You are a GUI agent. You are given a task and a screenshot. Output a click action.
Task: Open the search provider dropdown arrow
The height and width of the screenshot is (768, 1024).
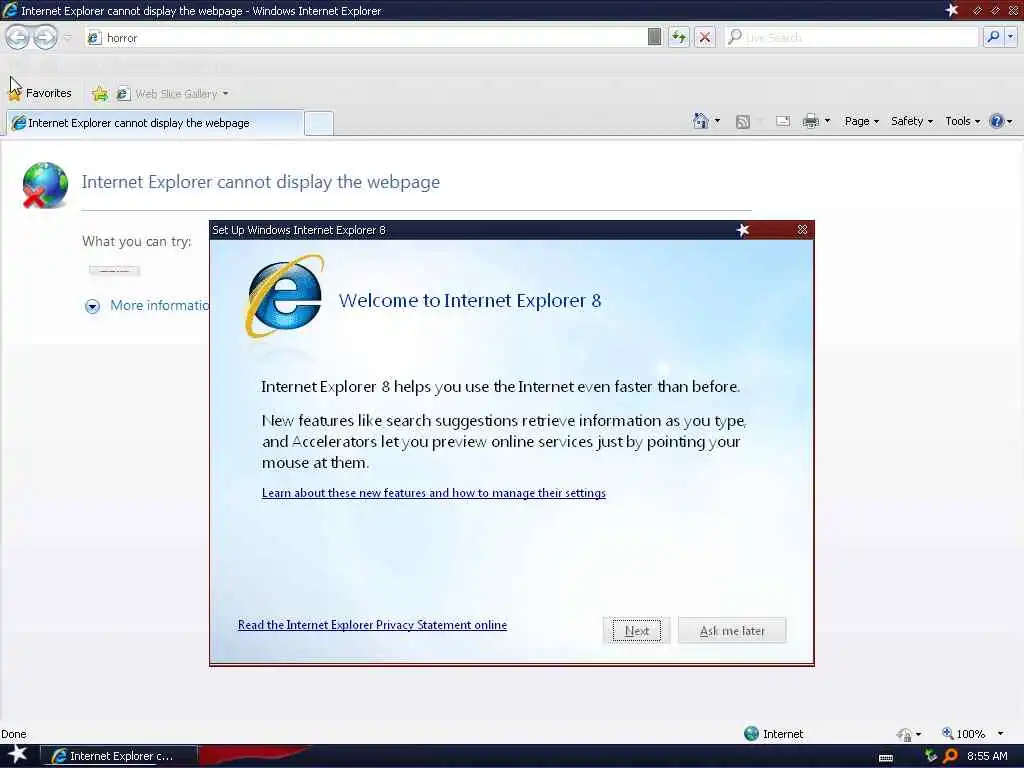coord(1010,37)
